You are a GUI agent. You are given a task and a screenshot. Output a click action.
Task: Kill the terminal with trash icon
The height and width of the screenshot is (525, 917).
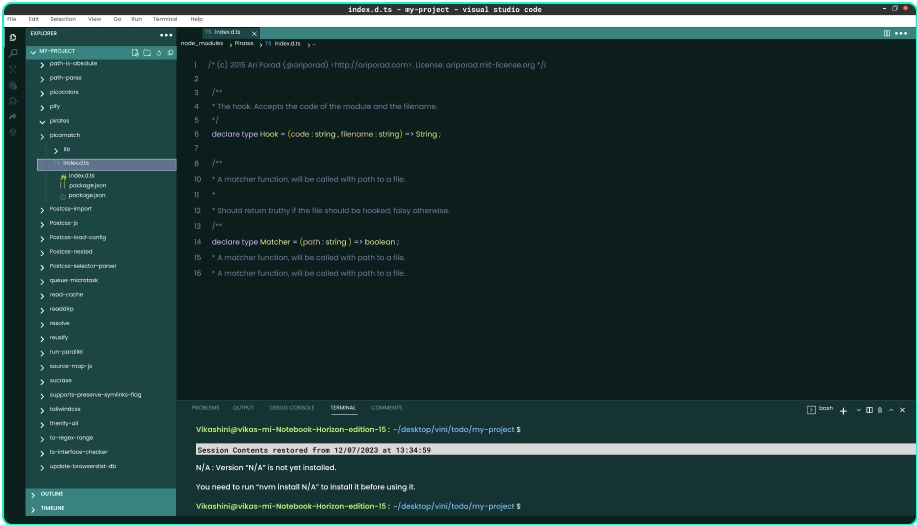(880, 410)
